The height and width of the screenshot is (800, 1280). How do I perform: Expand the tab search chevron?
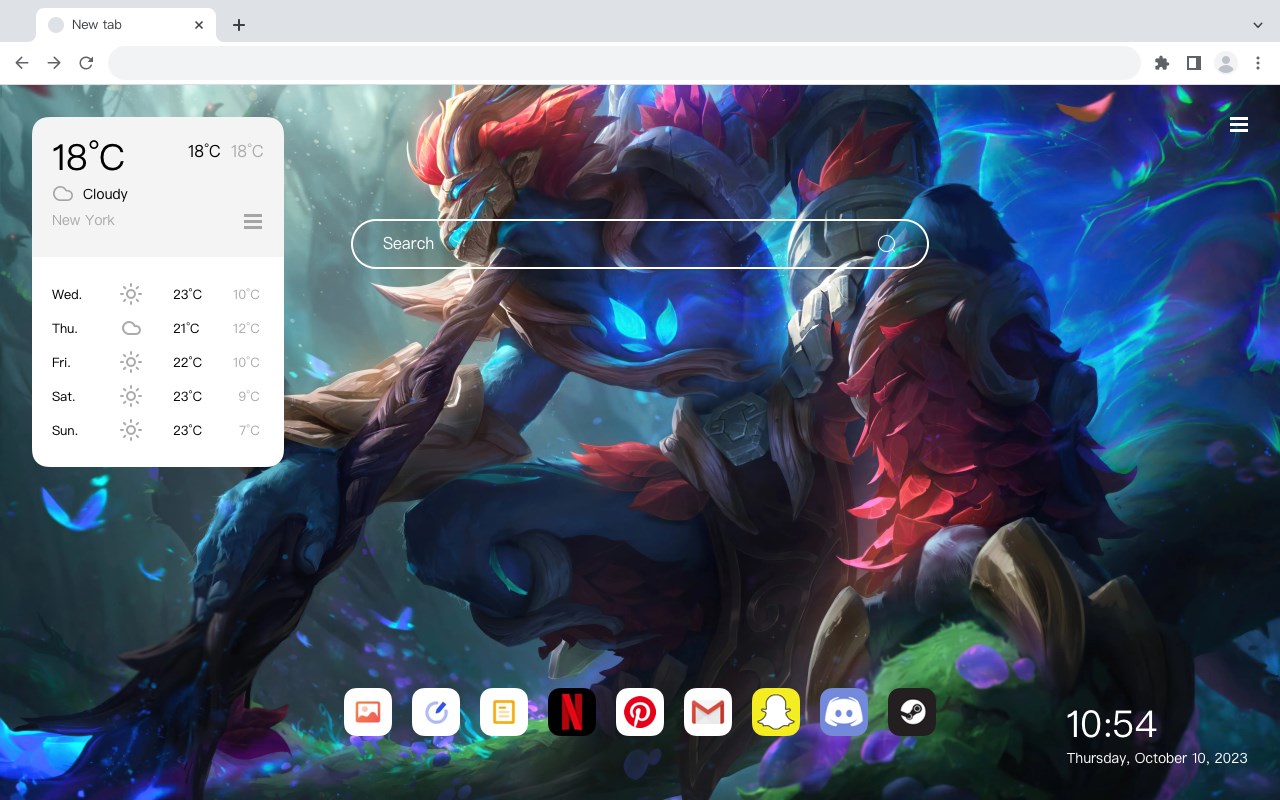[1258, 25]
